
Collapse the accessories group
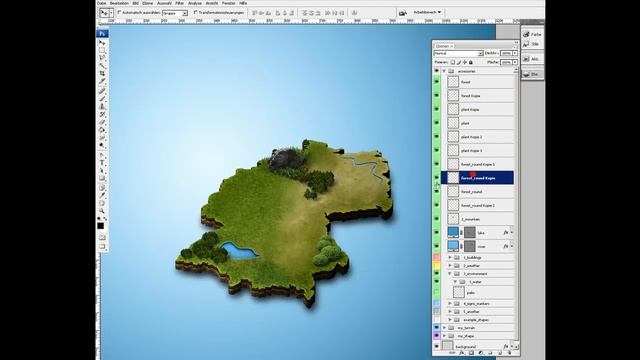[444, 71]
